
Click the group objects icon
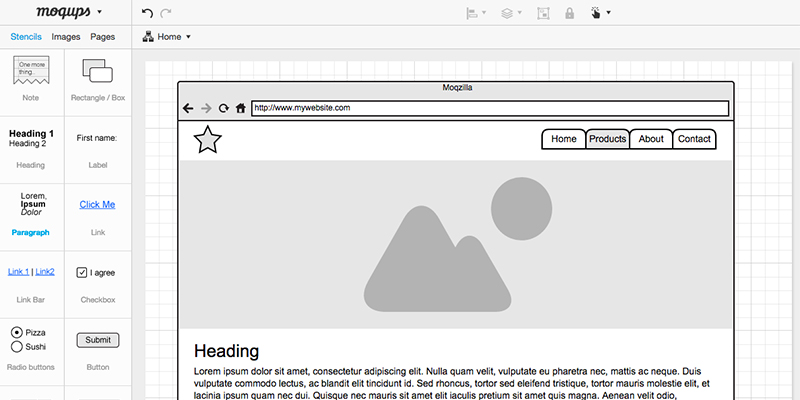point(543,13)
